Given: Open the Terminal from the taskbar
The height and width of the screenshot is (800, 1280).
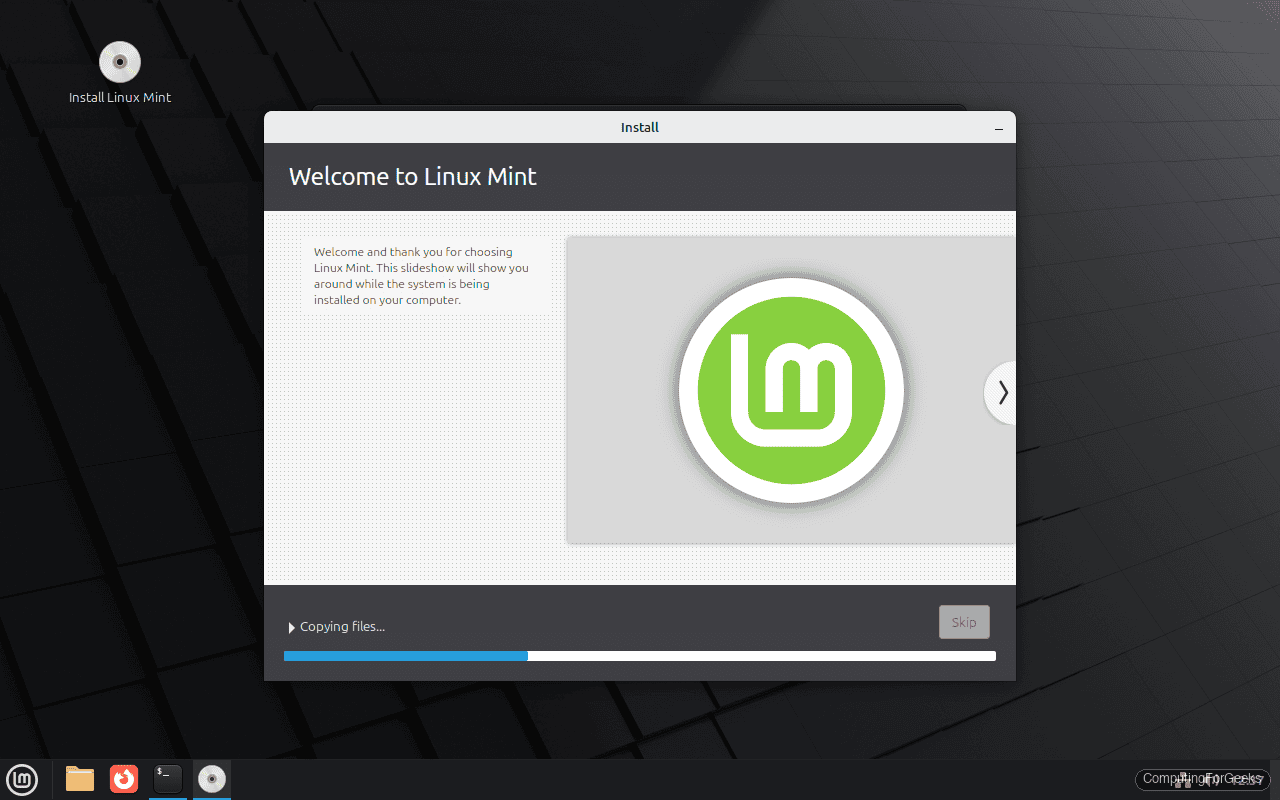Looking at the screenshot, I should (x=167, y=779).
